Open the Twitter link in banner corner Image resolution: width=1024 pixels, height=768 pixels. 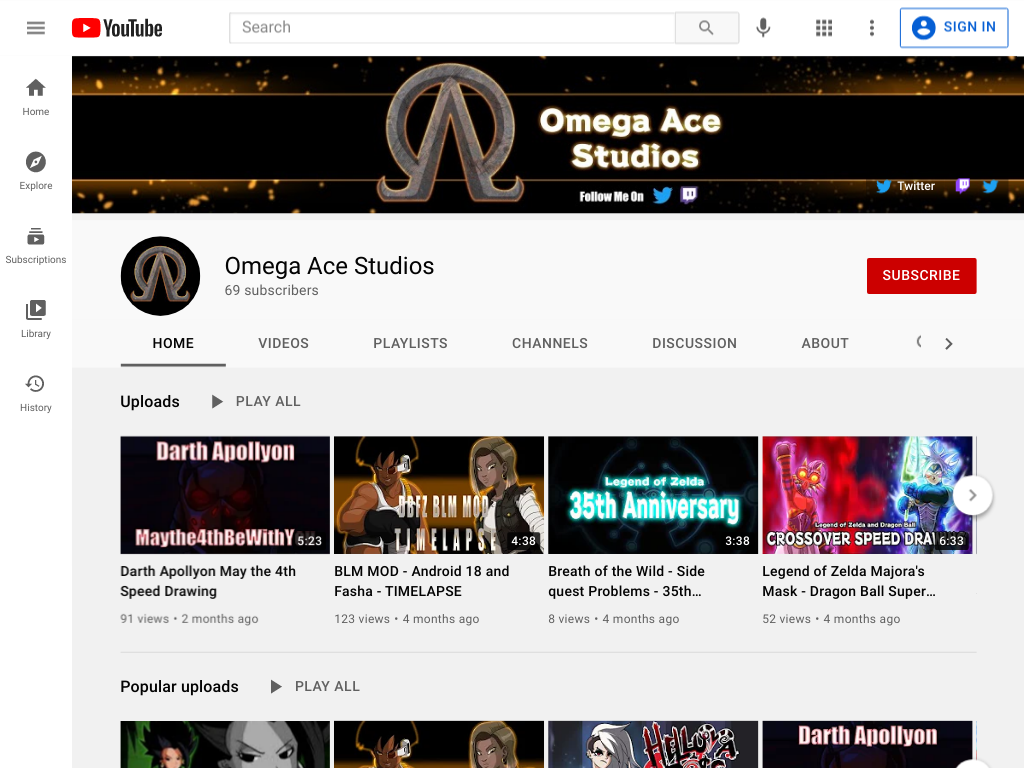[906, 186]
